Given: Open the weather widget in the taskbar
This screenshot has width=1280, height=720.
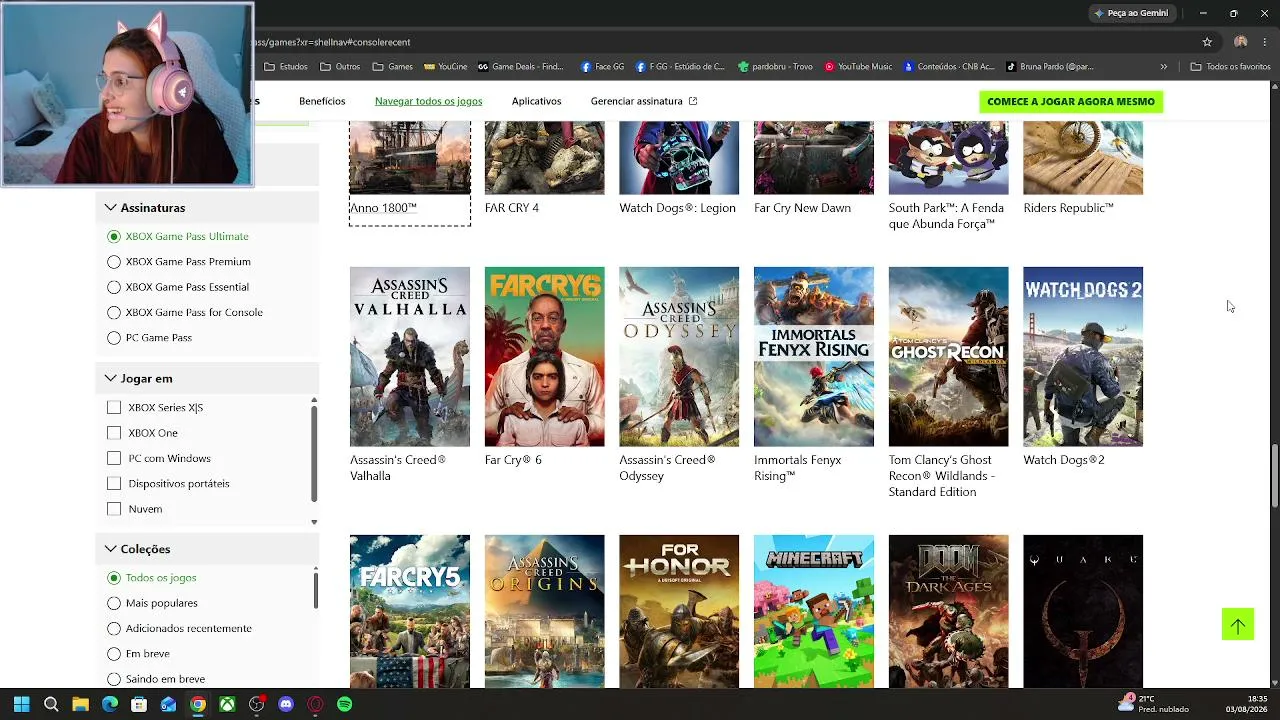Looking at the screenshot, I should click(1155, 704).
